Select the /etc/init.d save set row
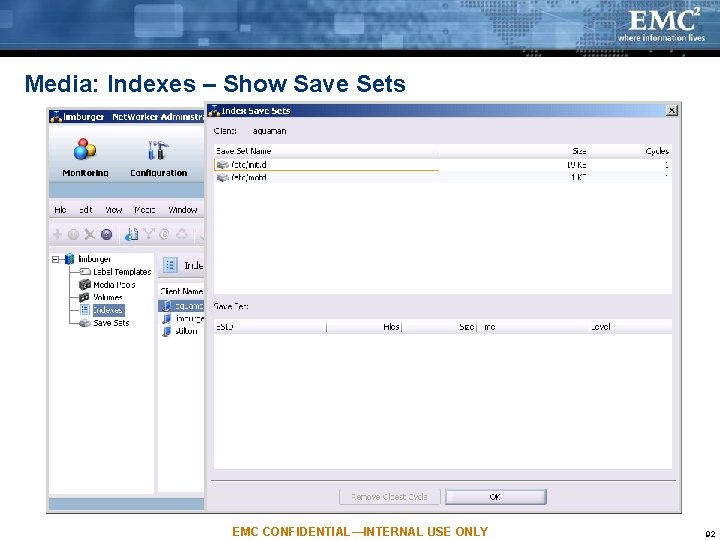 (443, 165)
